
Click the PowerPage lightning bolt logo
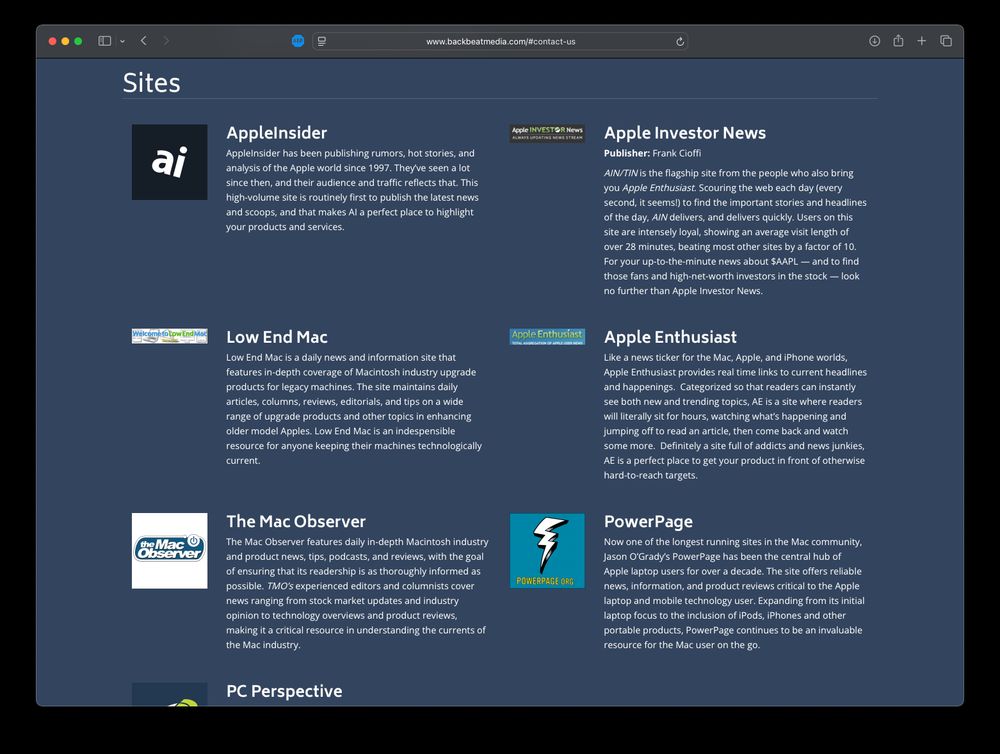click(547, 551)
